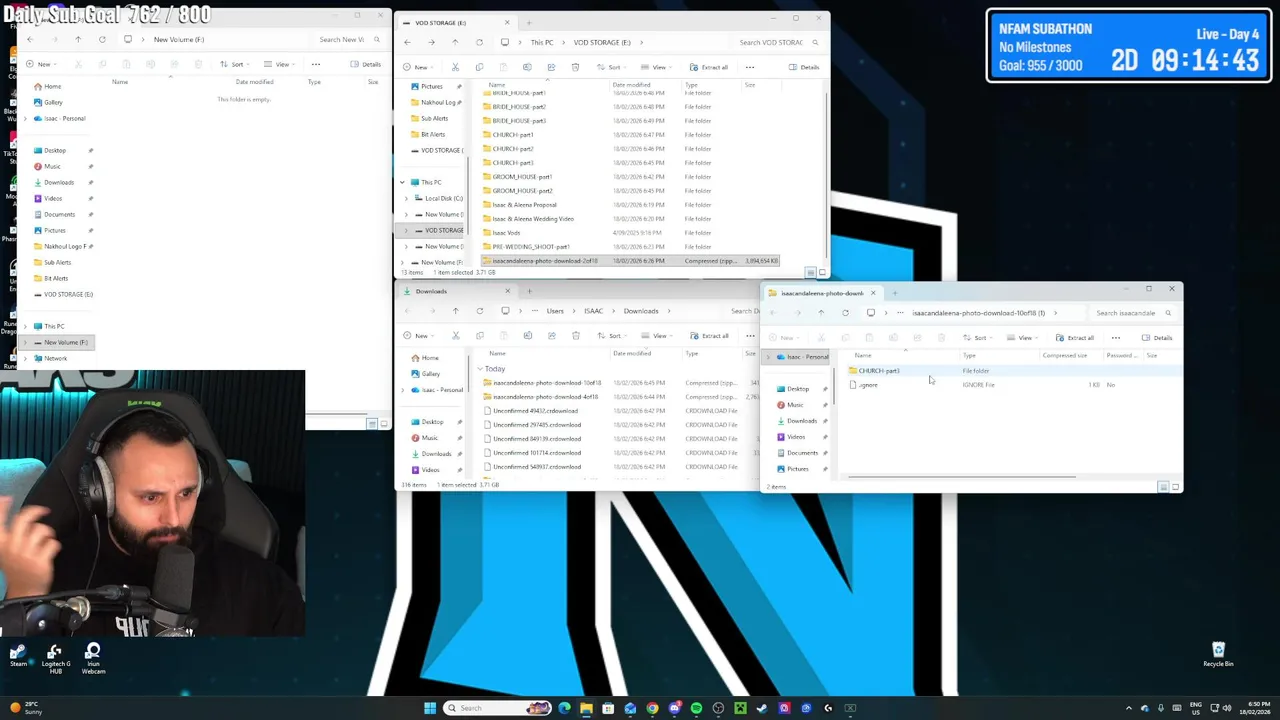The image size is (1280, 720).
Task: Switch to large icons view in VOD STORAGE window
Action: (823, 272)
